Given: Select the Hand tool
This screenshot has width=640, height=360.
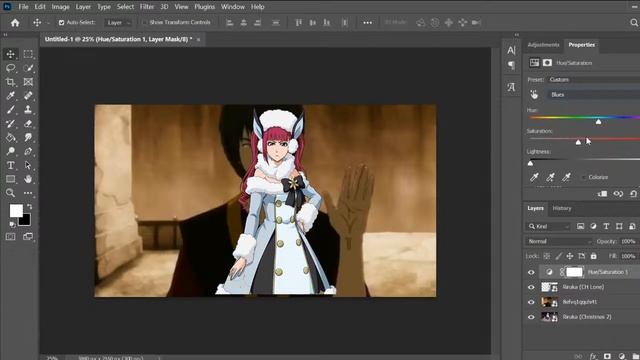Looking at the screenshot, I should 28,179.
